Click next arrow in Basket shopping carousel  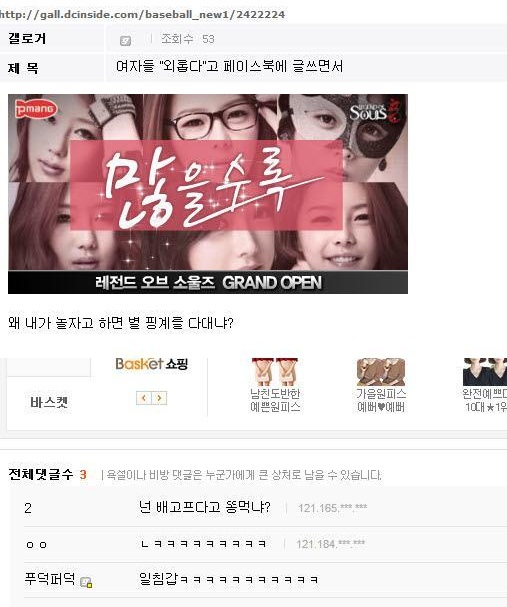coord(159,398)
